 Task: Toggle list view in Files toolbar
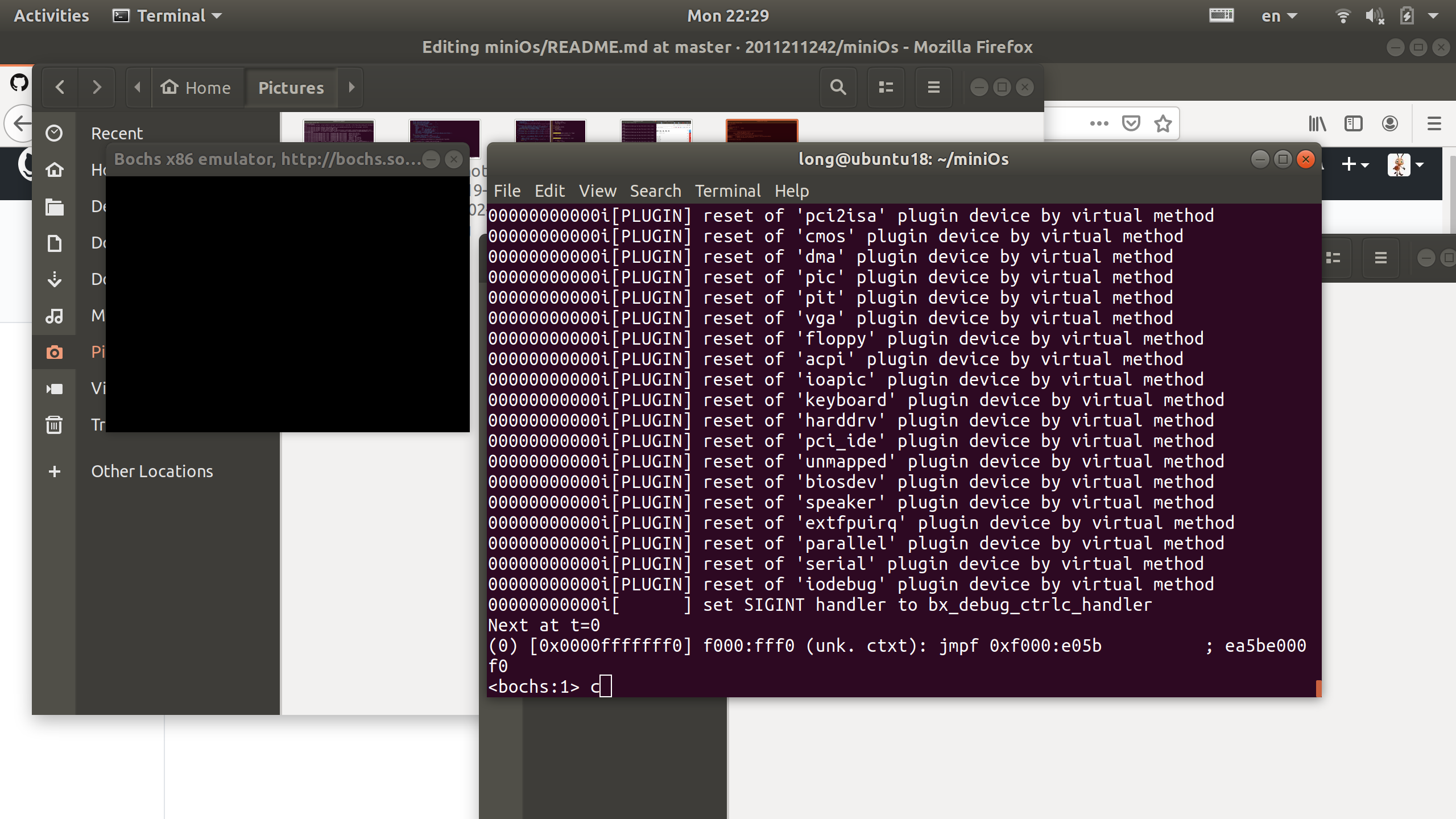tap(886, 87)
